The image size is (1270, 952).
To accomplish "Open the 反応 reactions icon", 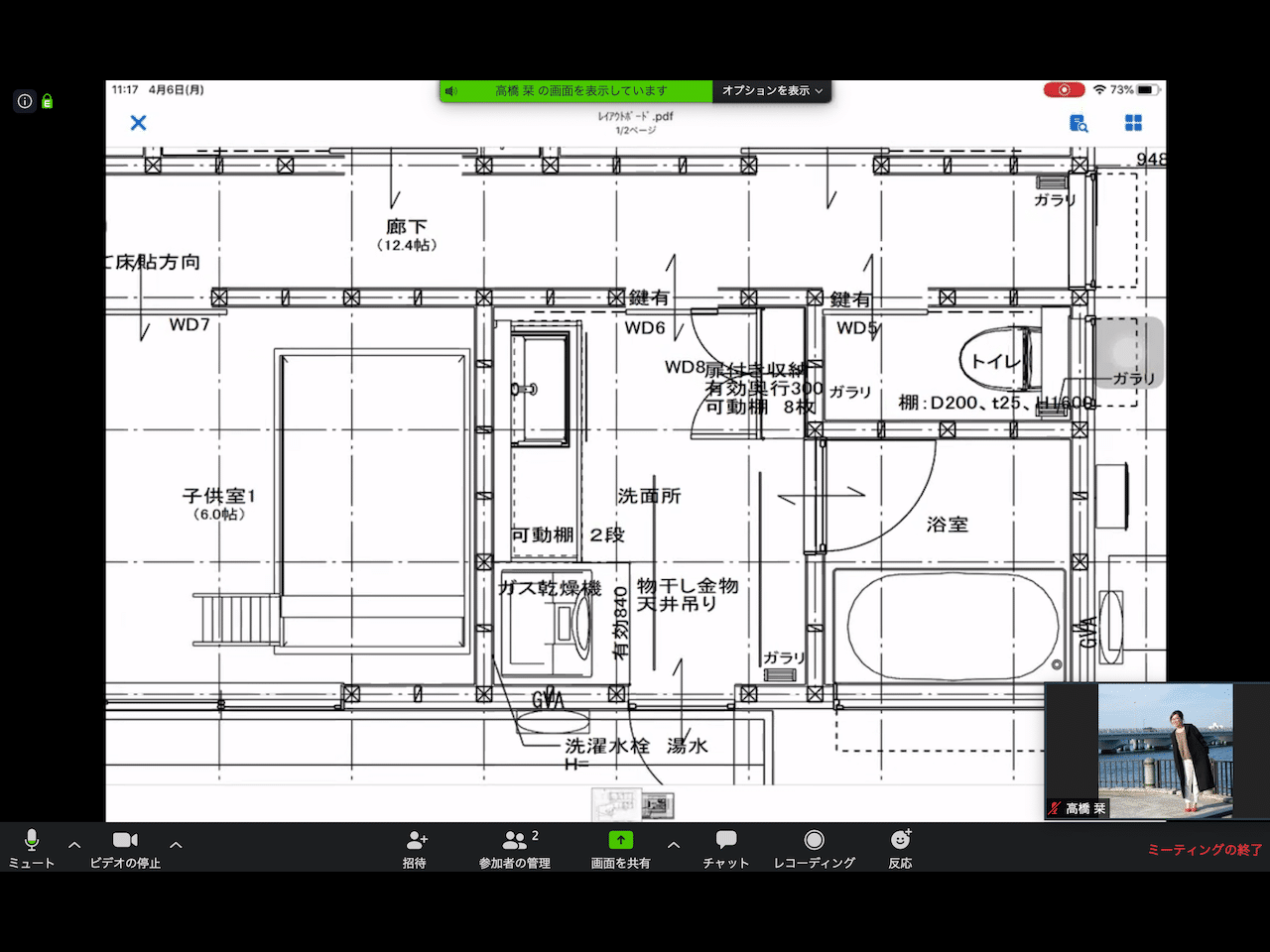I will (900, 848).
